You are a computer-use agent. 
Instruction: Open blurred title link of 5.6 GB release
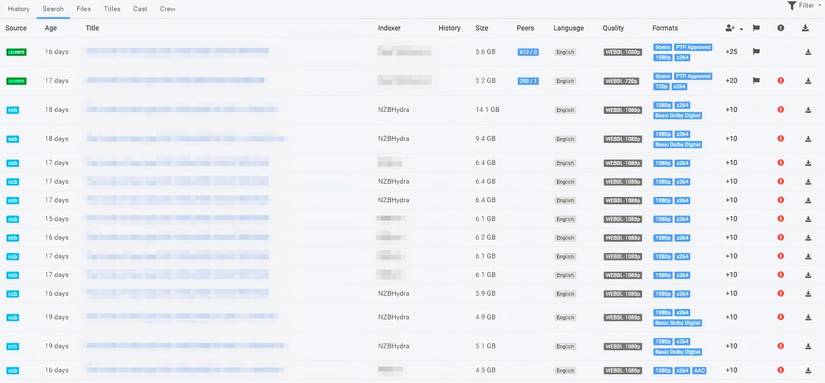177,51
